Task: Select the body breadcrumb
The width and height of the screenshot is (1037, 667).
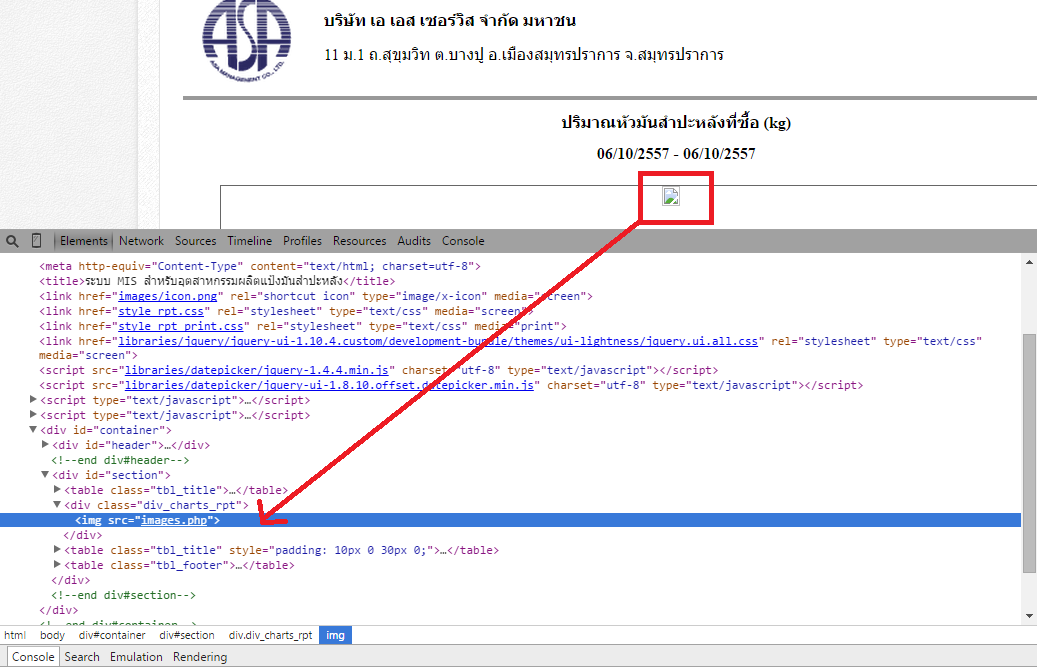Action: [52, 635]
